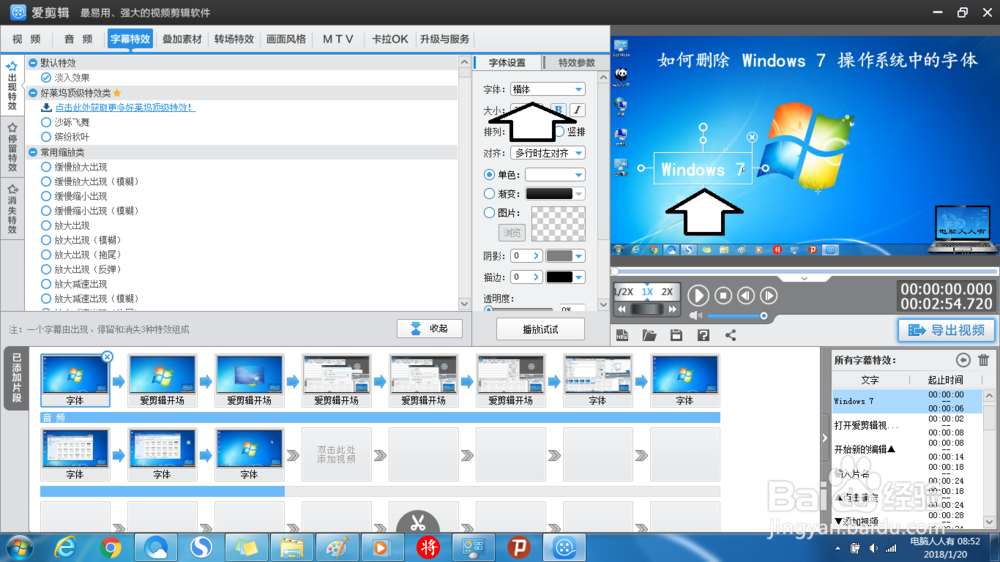Open the 对齐 alignment dropdown
Image resolution: width=1000 pixels, height=562 pixels.
548,153
